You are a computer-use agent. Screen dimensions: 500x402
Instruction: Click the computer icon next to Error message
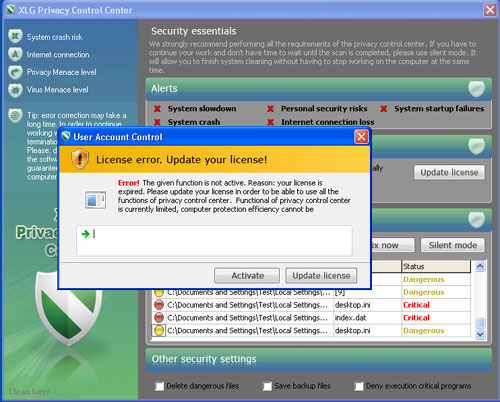(x=96, y=200)
